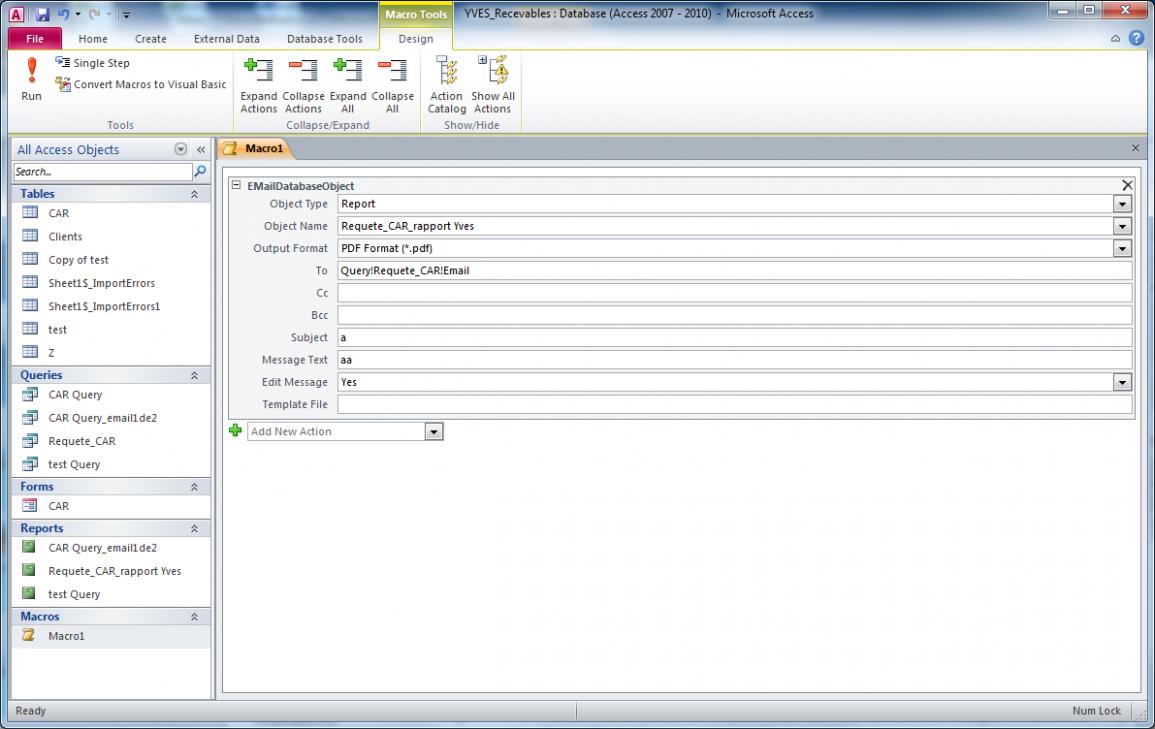1155x729 pixels.
Task: Click the Bcc field
Action: coord(734,315)
